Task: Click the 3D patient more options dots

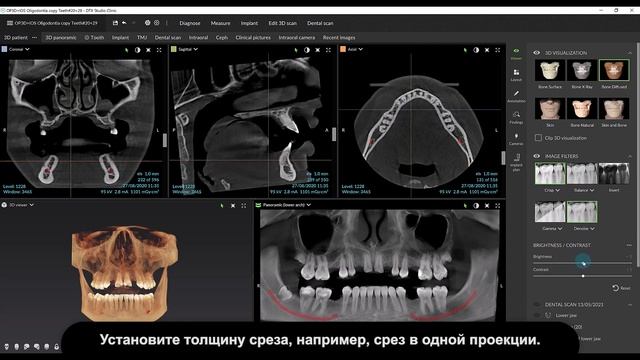Action: click(34, 38)
